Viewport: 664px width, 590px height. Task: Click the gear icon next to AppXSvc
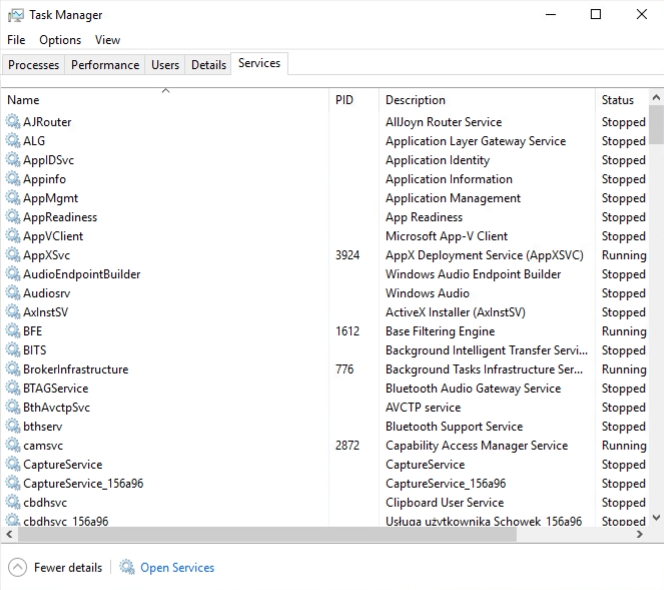(x=13, y=255)
